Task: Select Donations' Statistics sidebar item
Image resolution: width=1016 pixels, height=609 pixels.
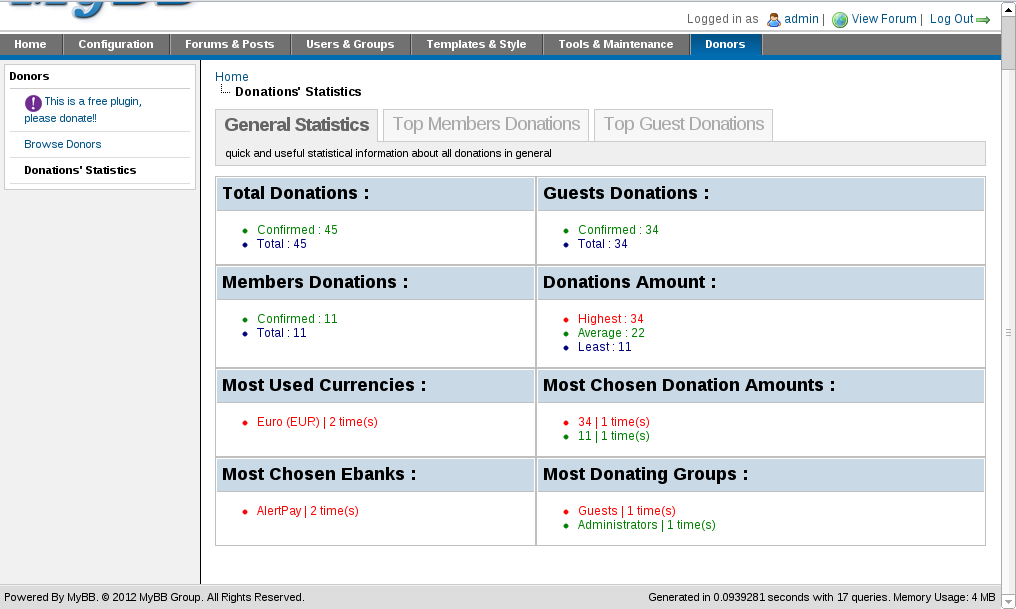Action: point(80,170)
